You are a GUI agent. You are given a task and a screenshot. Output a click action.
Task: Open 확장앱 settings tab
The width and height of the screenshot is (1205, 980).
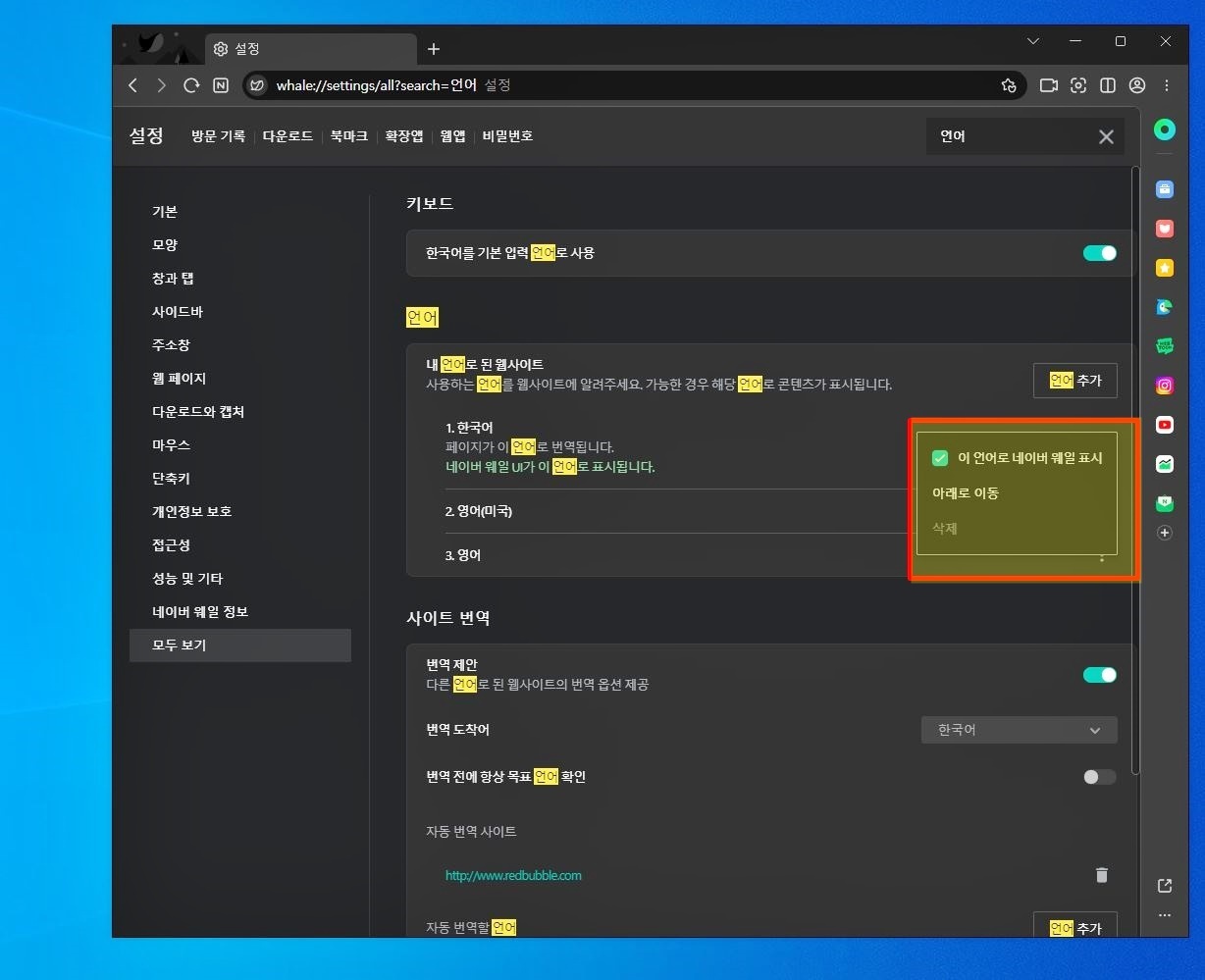[404, 136]
